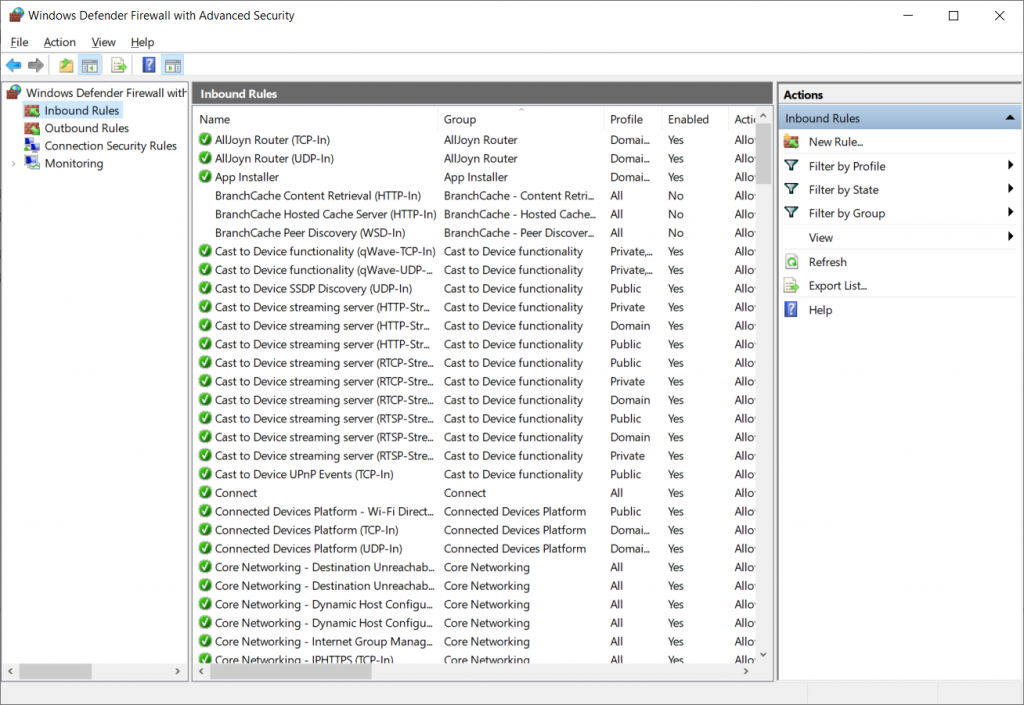This screenshot has width=1024, height=705.
Task: Select Core Networking - Internet Group Manag... rule
Action: tap(475, 642)
